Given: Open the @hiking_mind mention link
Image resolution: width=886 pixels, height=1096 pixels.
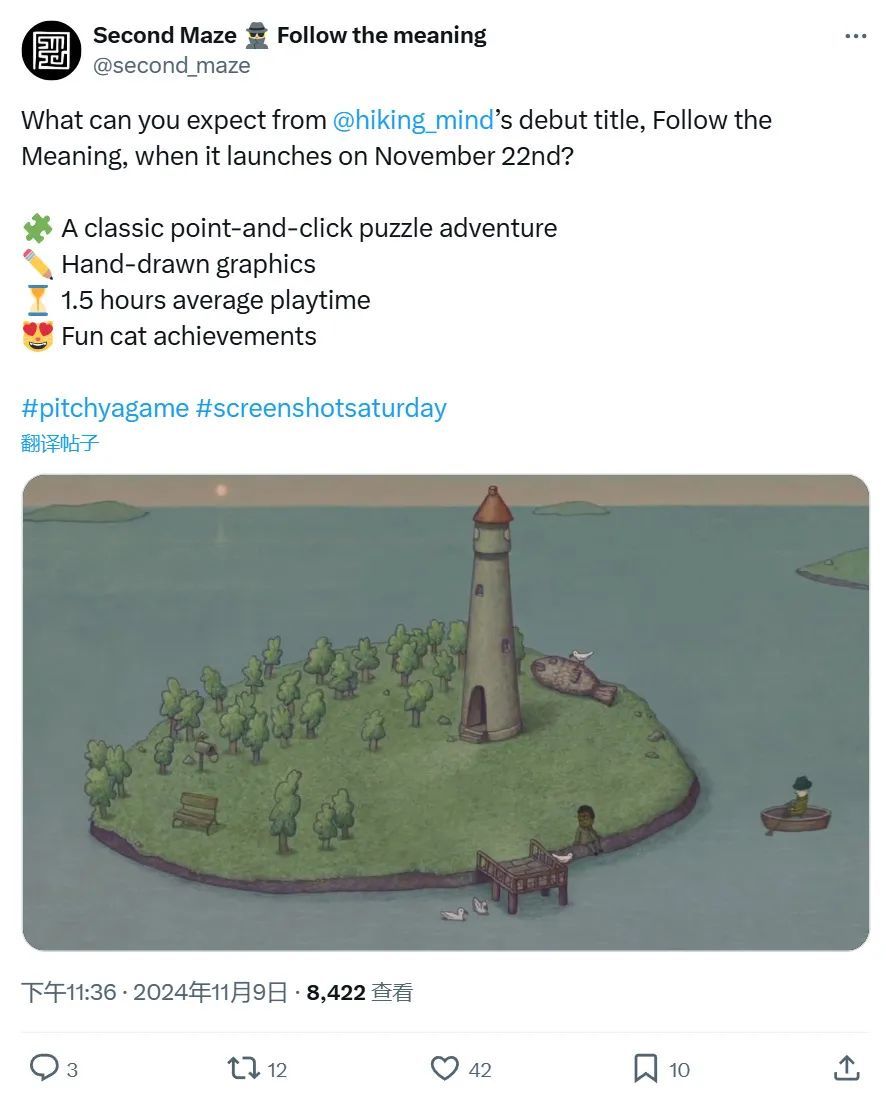Looking at the screenshot, I should [412, 121].
